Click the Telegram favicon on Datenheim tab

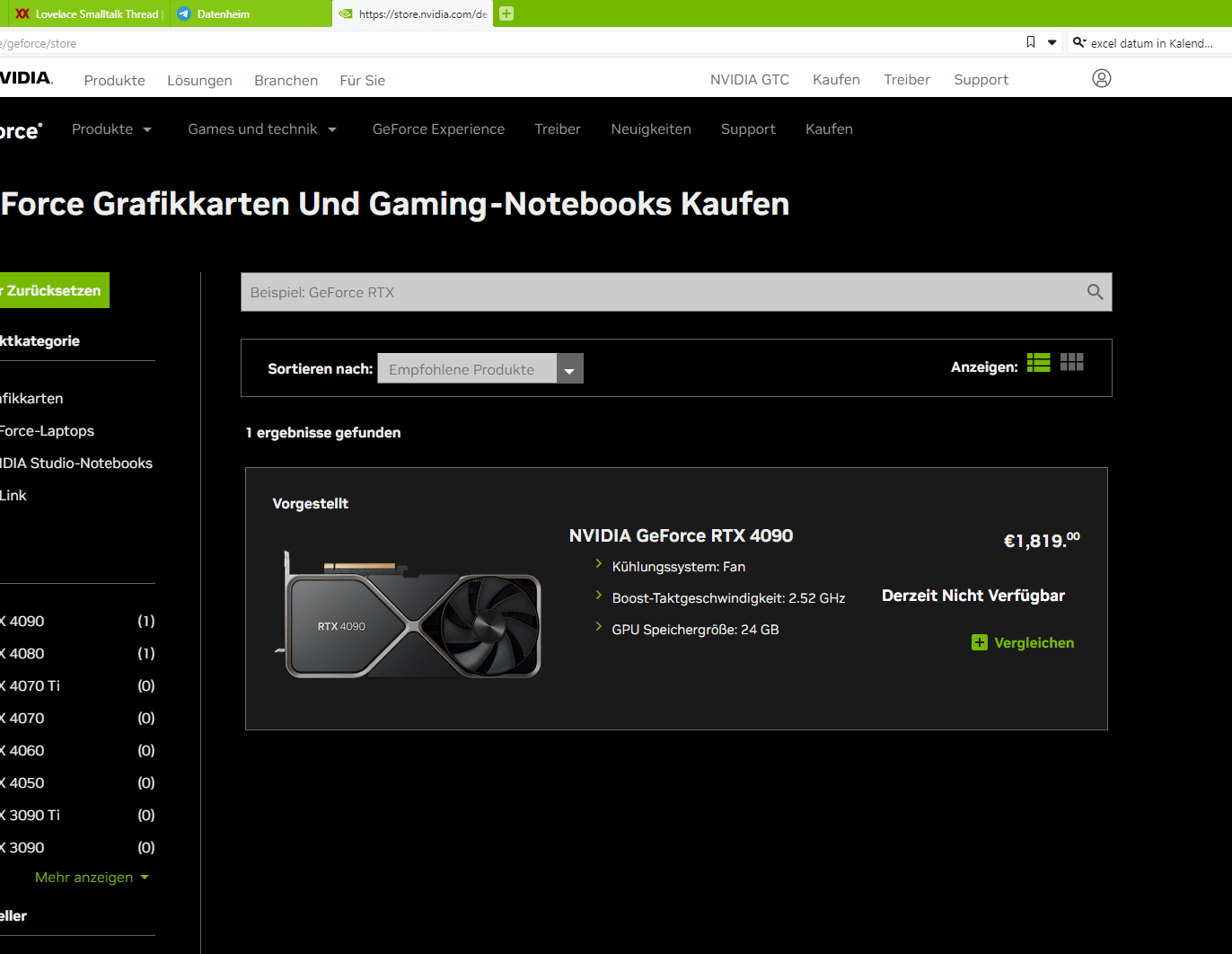pyautogui.click(x=184, y=13)
